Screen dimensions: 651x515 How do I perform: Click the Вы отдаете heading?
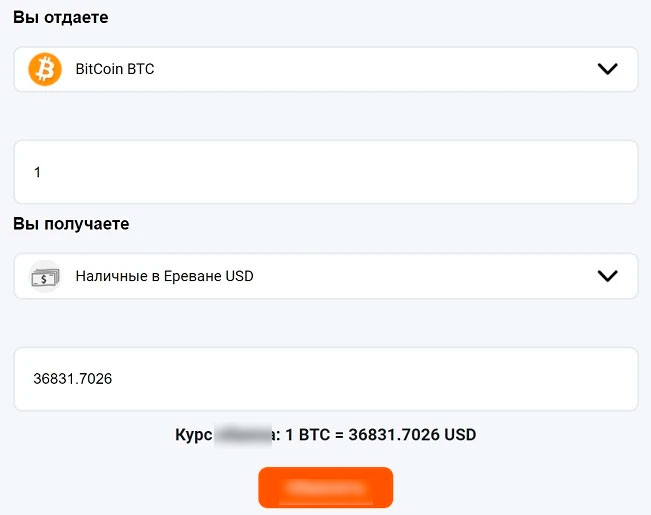(61, 18)
